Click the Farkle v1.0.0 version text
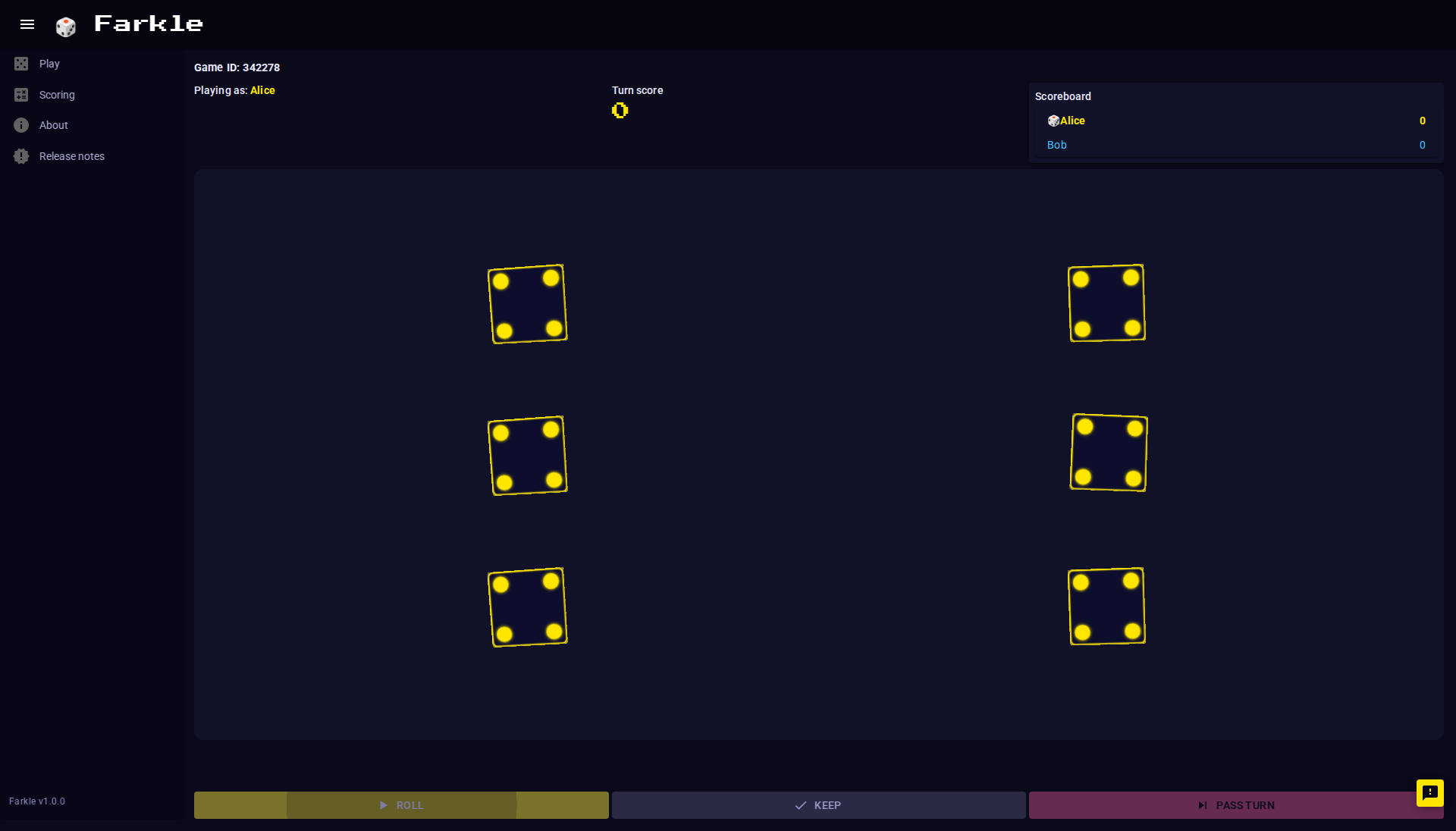Viewport: 1456px width, 831px height. point(37,801)
